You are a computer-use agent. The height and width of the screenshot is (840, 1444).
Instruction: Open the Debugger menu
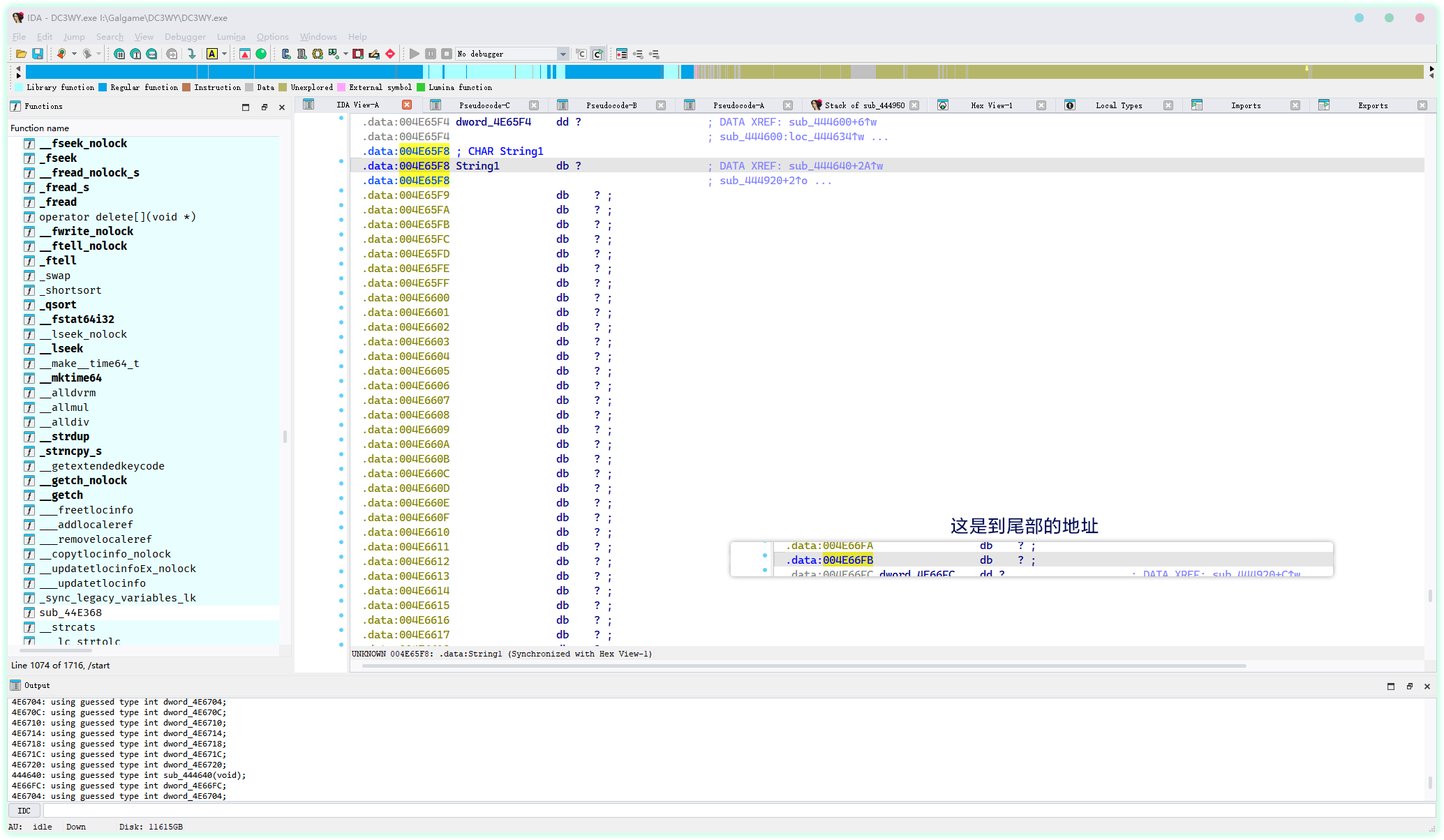coord(185,37)
